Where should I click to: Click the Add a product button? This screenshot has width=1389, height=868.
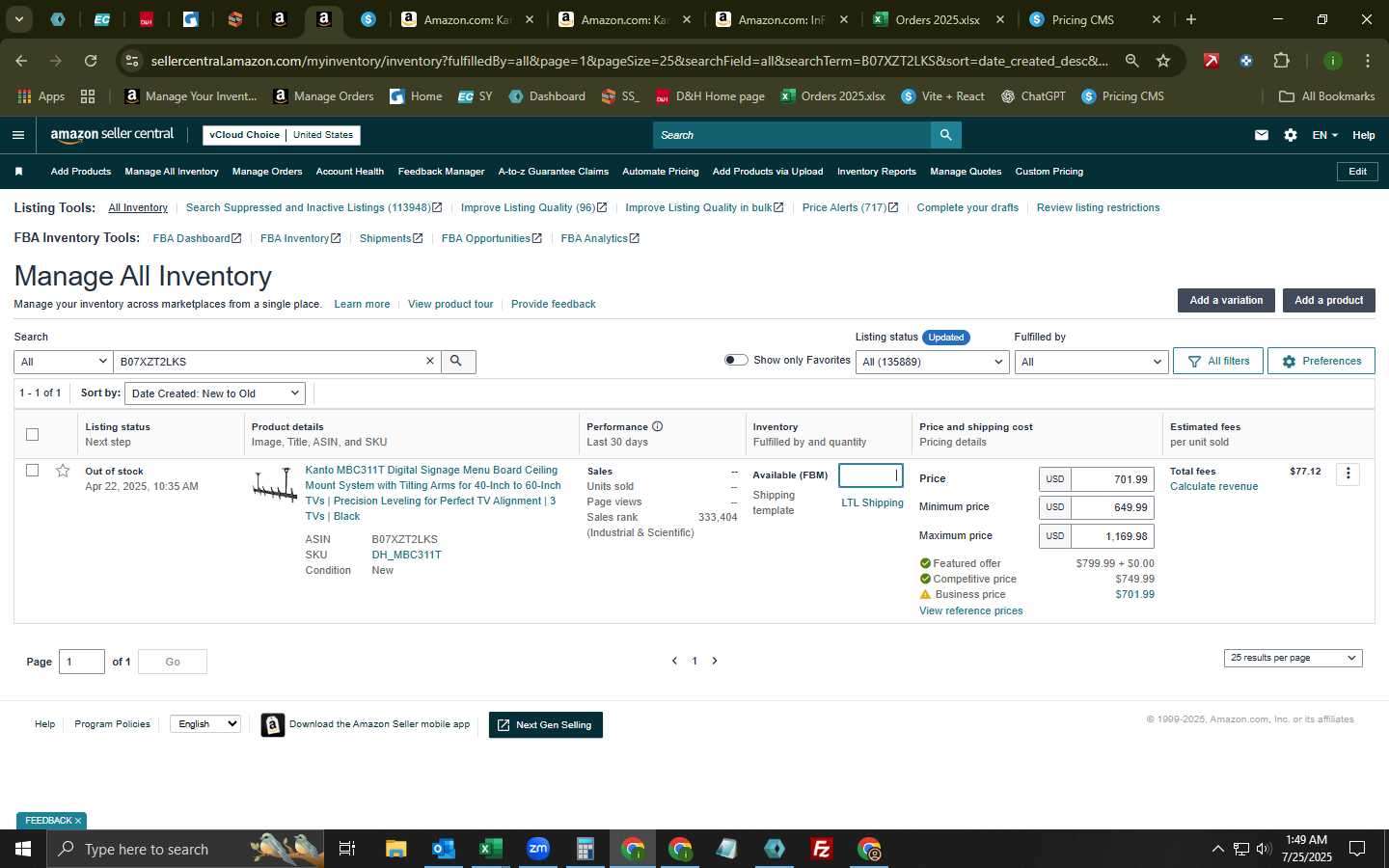pos(1328,300)
